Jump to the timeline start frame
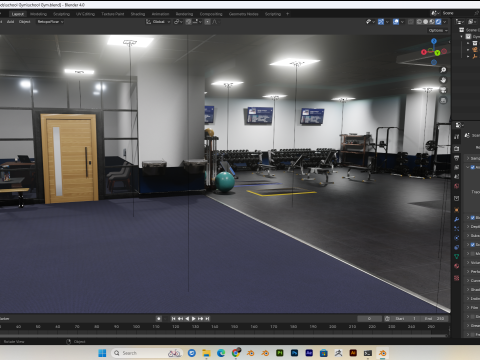The width and height of the screenshot is (480, 360). click(x=173, y=319)
